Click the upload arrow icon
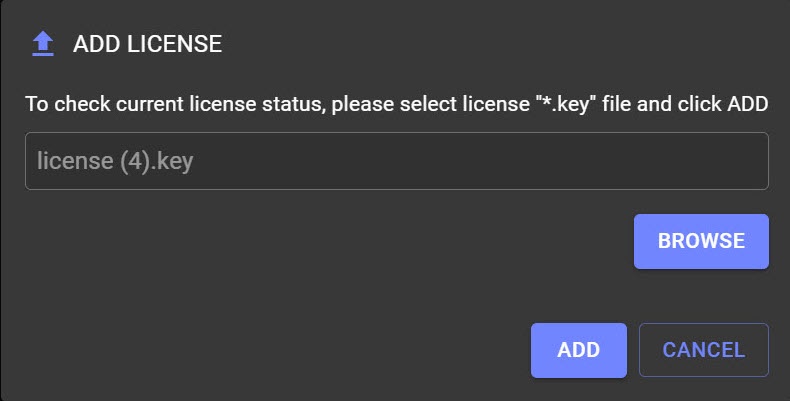This screenshot has height=401, width=790. pyautogui.click(x=42, y=43)
